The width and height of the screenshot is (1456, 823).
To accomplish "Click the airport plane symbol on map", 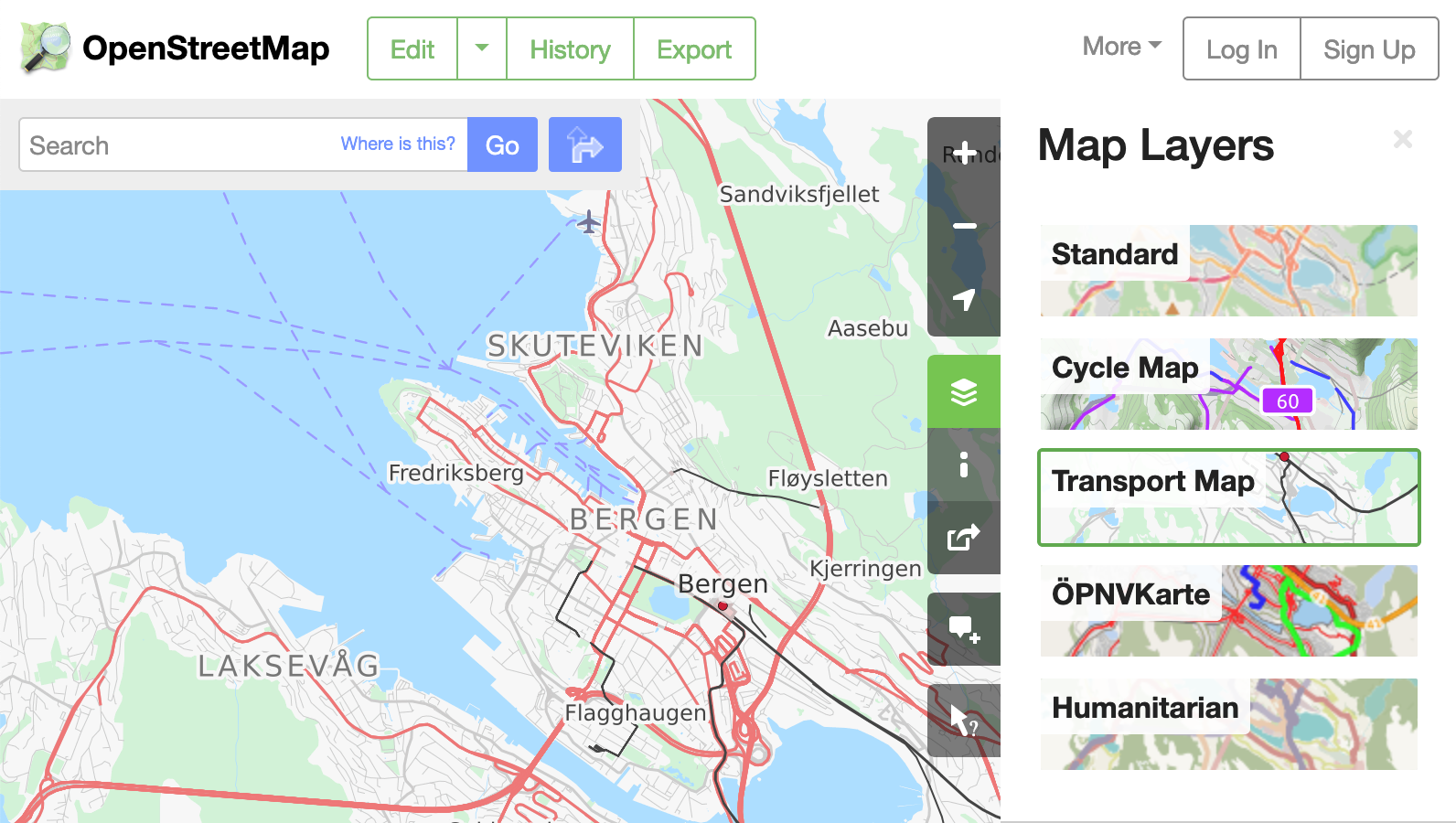I will [x=589, y=221].
